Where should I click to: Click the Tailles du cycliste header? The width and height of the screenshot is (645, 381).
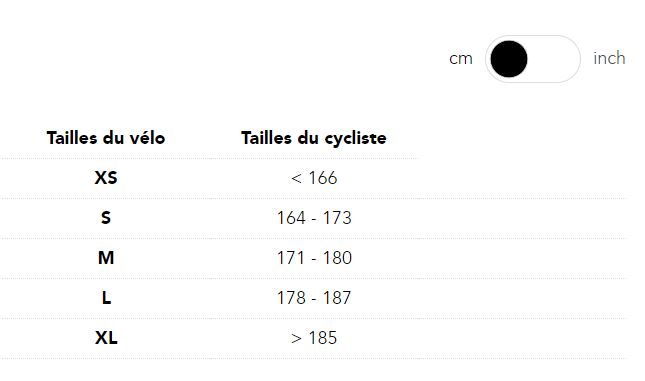pyautogui.click(x=314, y=138)
